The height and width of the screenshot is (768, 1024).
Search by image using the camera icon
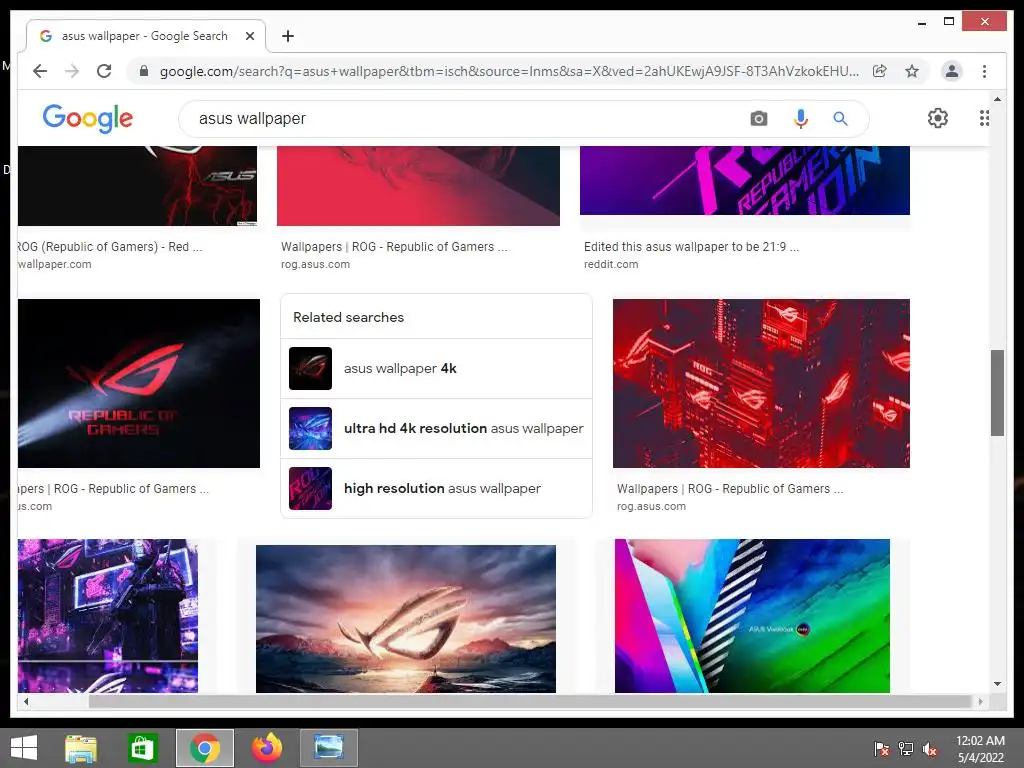tap(758, 118)
